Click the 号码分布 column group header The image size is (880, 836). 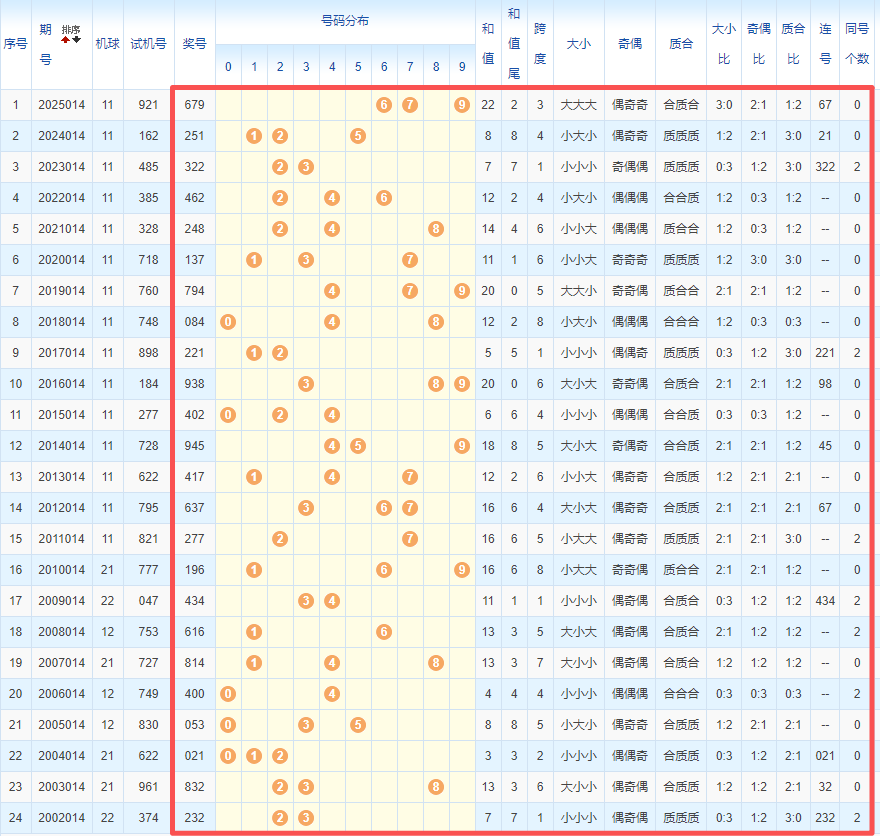coord(344,21)
